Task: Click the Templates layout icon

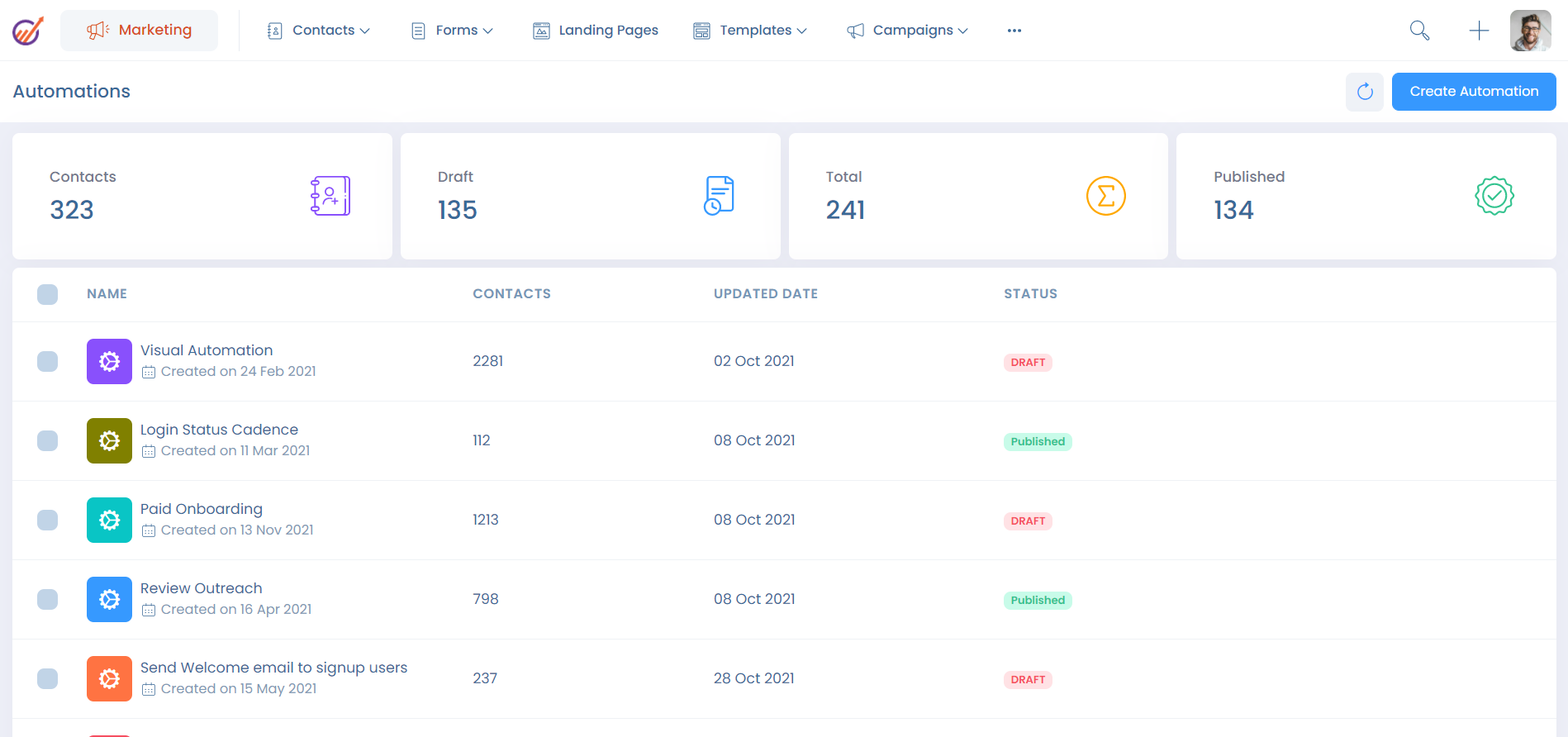Action: (701, 31)
